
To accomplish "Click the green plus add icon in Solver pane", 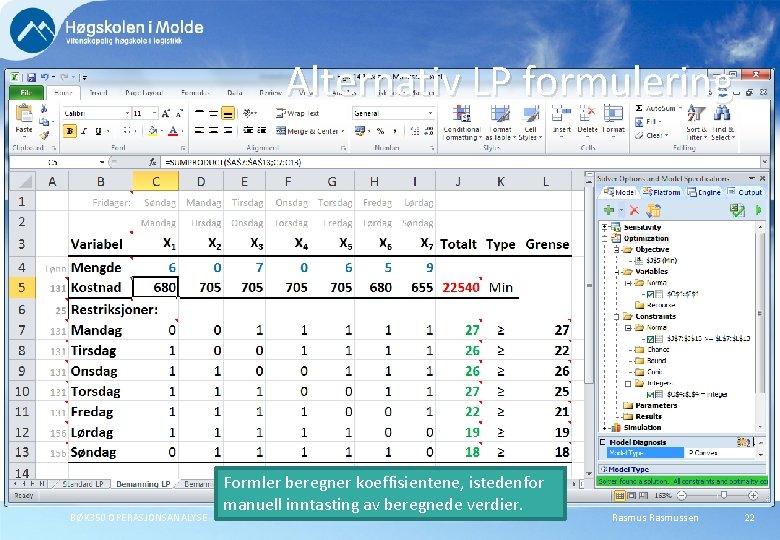I will (x=609, y=210).
